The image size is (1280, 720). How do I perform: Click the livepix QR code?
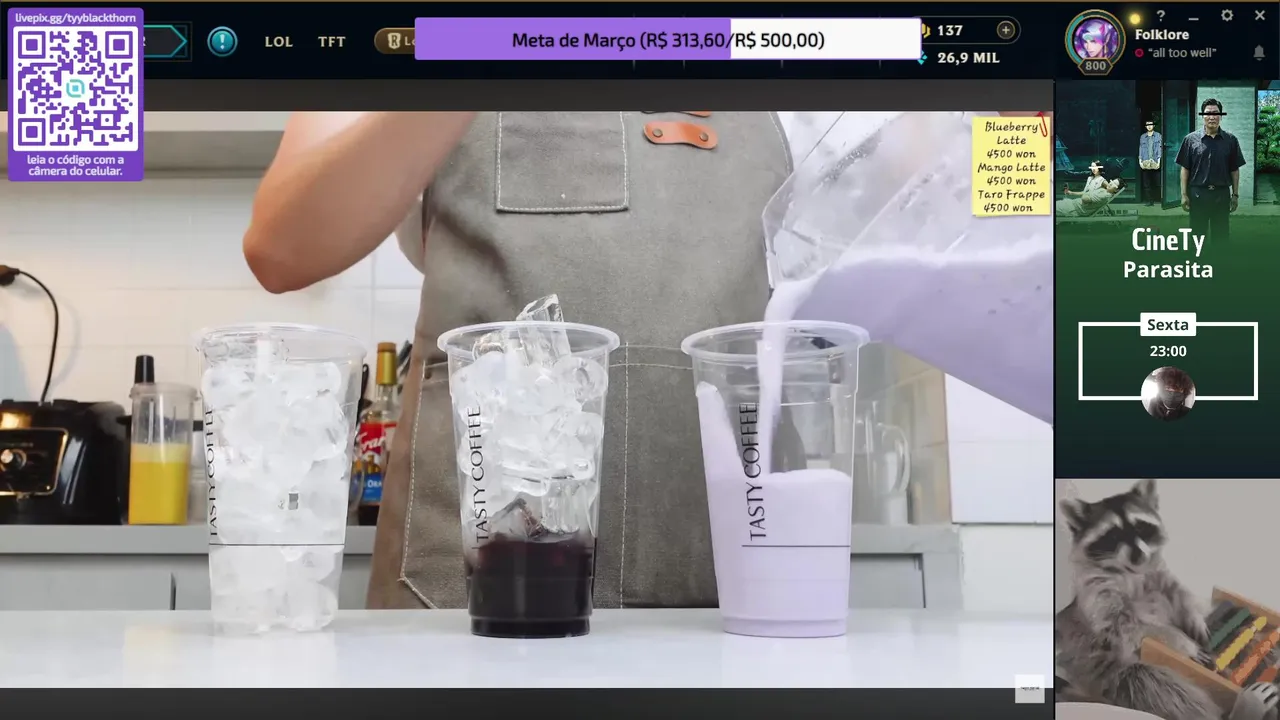(x=75, y=89)
